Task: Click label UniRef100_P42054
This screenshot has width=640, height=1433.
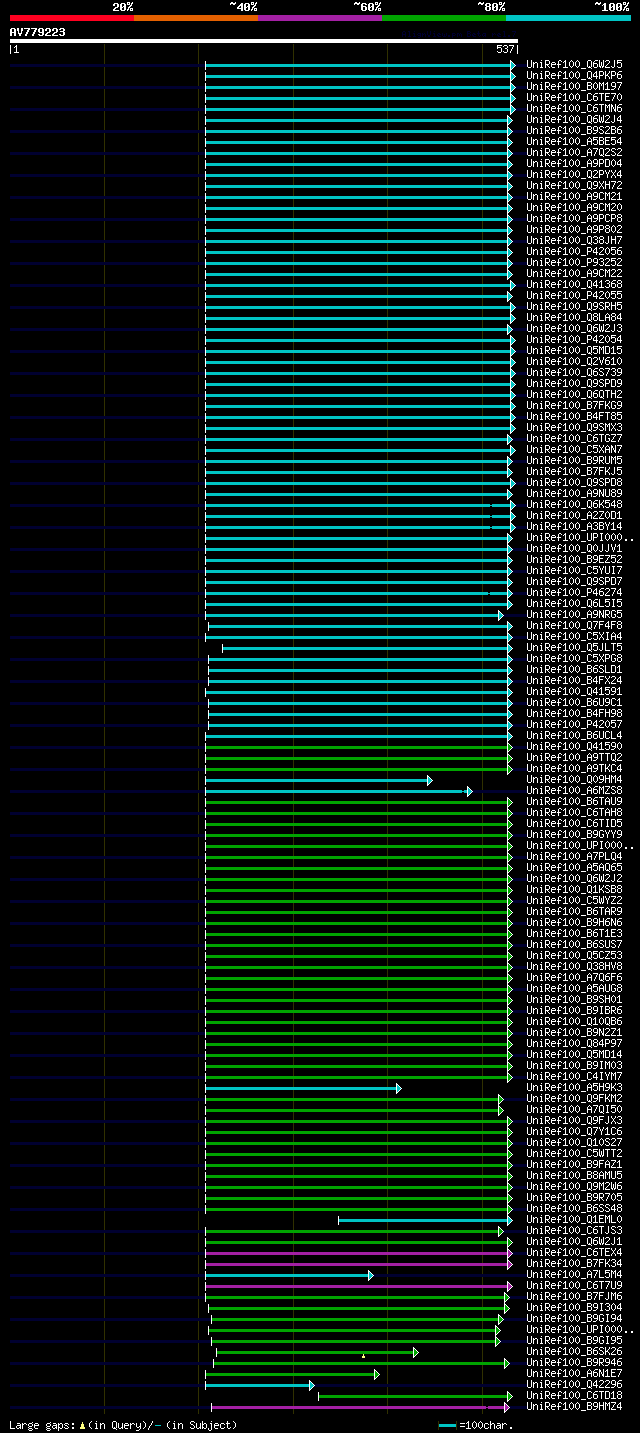Action: pyautogui.click(x=574, y=339)
